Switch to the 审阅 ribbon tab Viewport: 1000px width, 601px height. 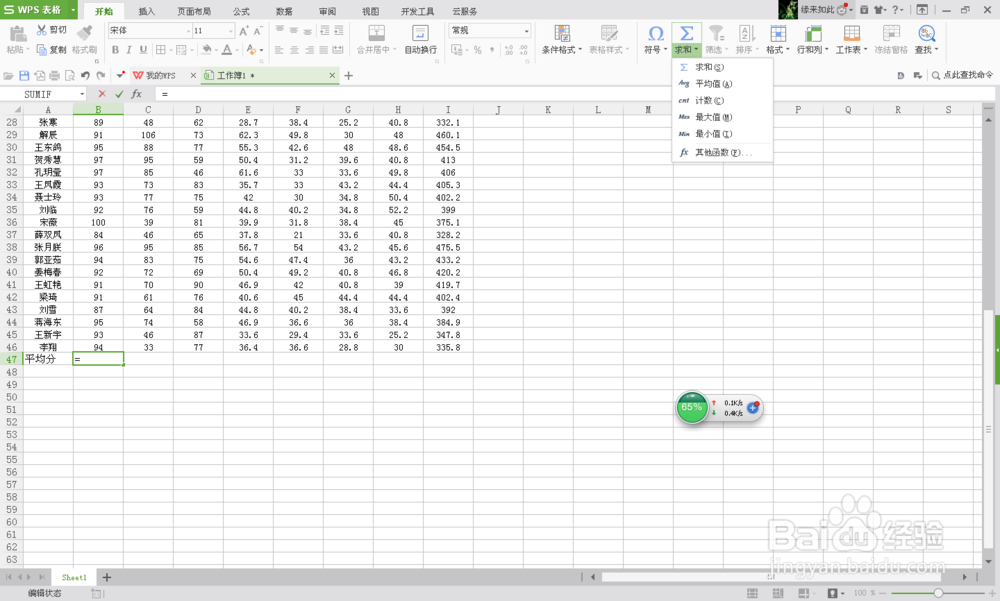[327, 11]
